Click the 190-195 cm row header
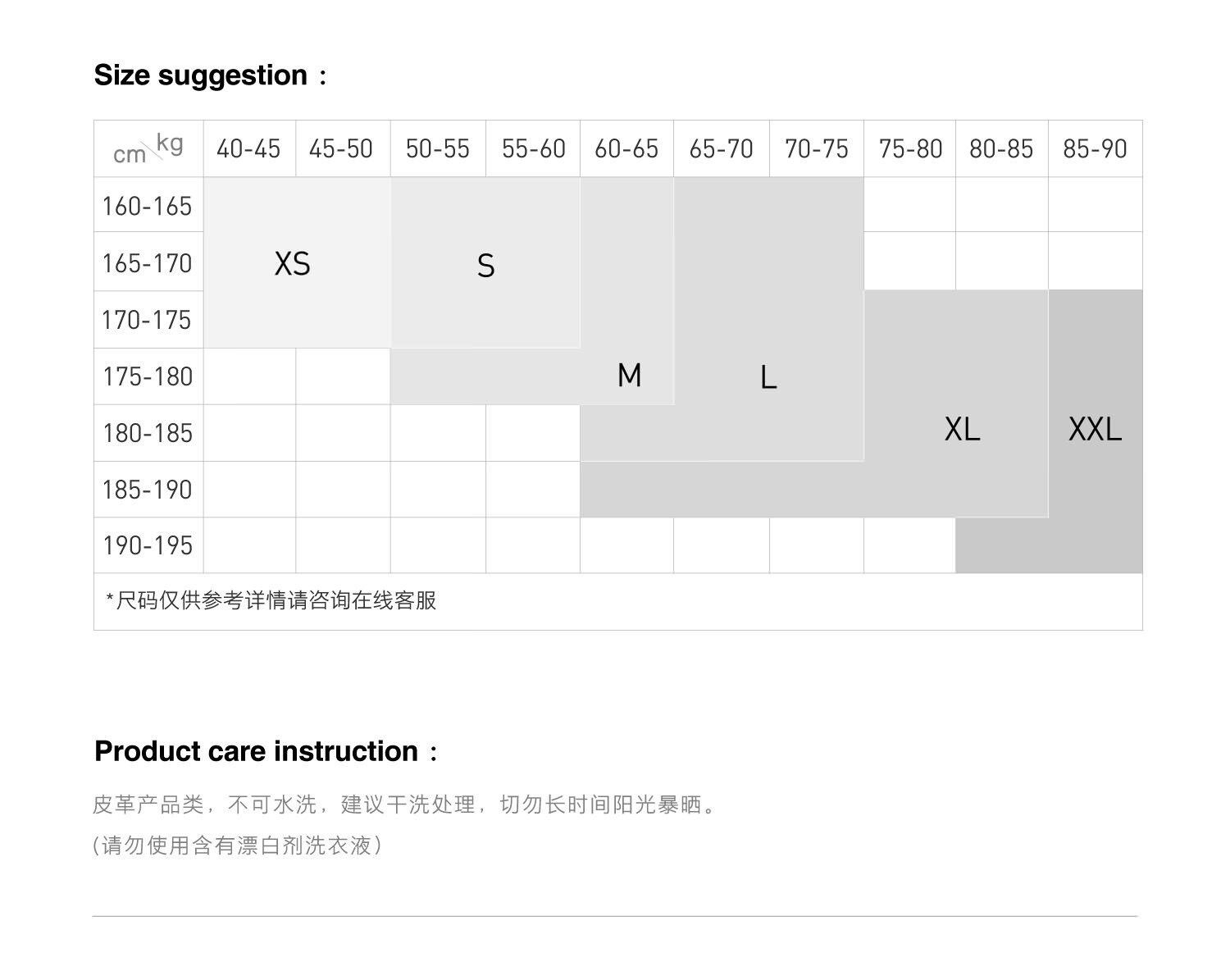The height and width of the screenshot is (980, 1230). pos(148,545)
